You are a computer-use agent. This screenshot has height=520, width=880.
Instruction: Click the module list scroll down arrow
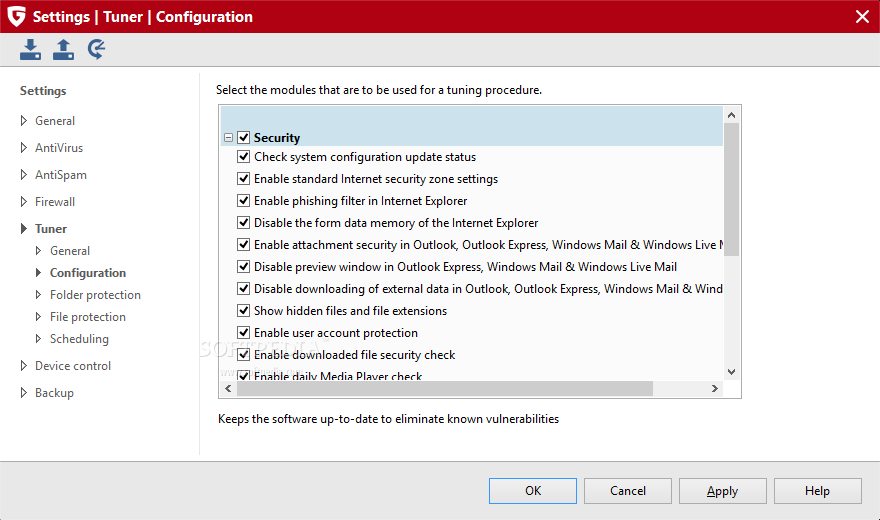(731, 372)
